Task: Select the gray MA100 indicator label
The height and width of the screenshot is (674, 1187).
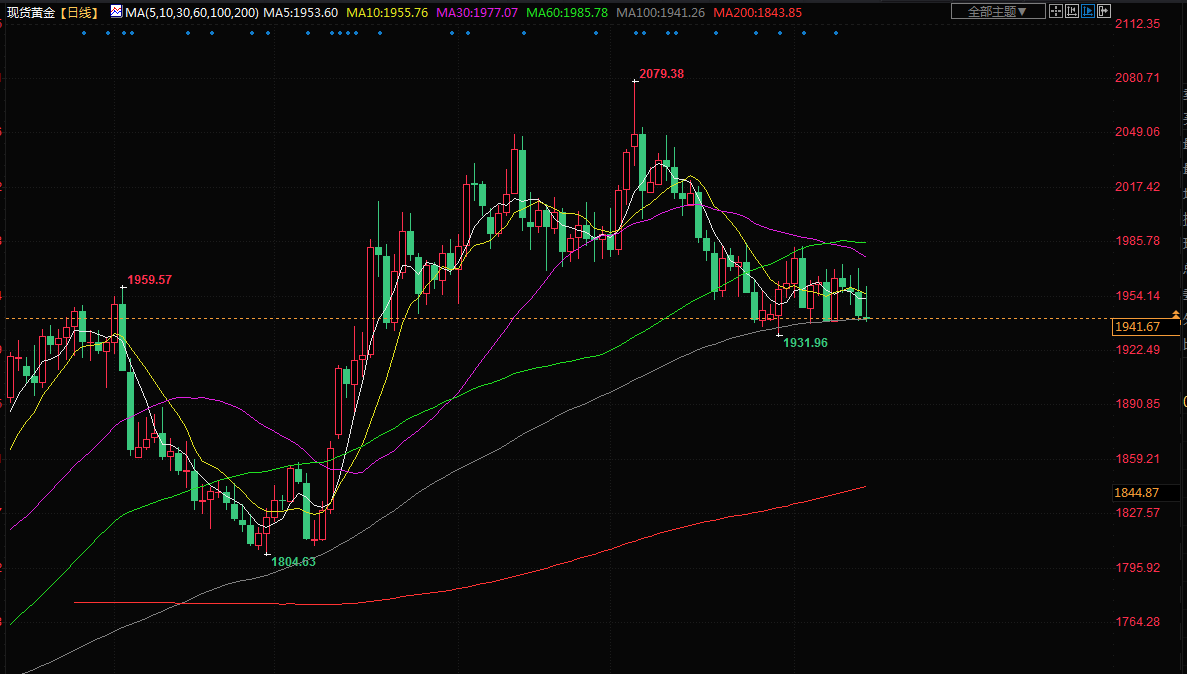Action: (x=662, y=12)
